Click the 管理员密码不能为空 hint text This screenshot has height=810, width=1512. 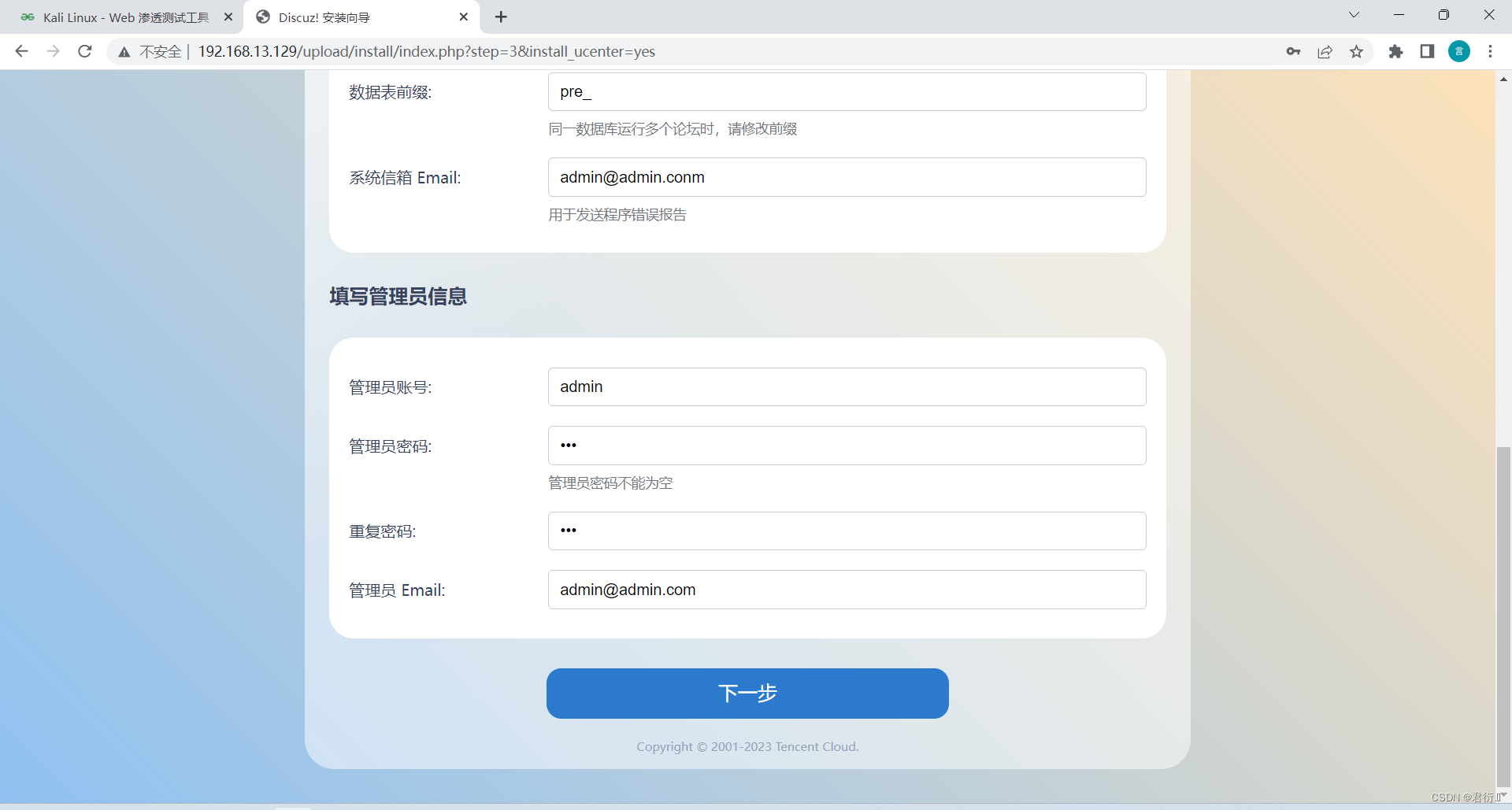point(610,483)
